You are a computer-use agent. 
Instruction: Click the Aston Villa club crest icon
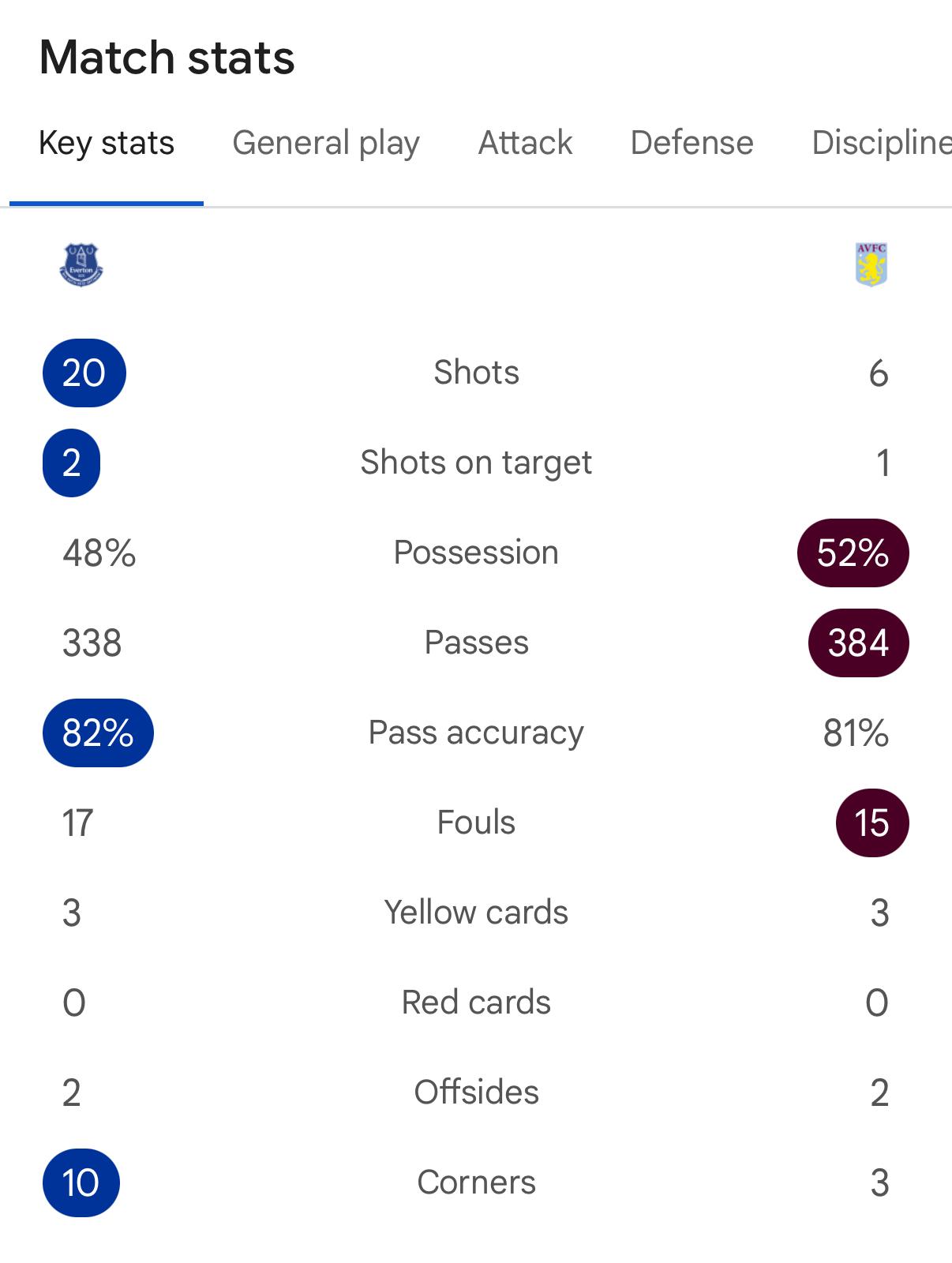[x=871, y=264]
